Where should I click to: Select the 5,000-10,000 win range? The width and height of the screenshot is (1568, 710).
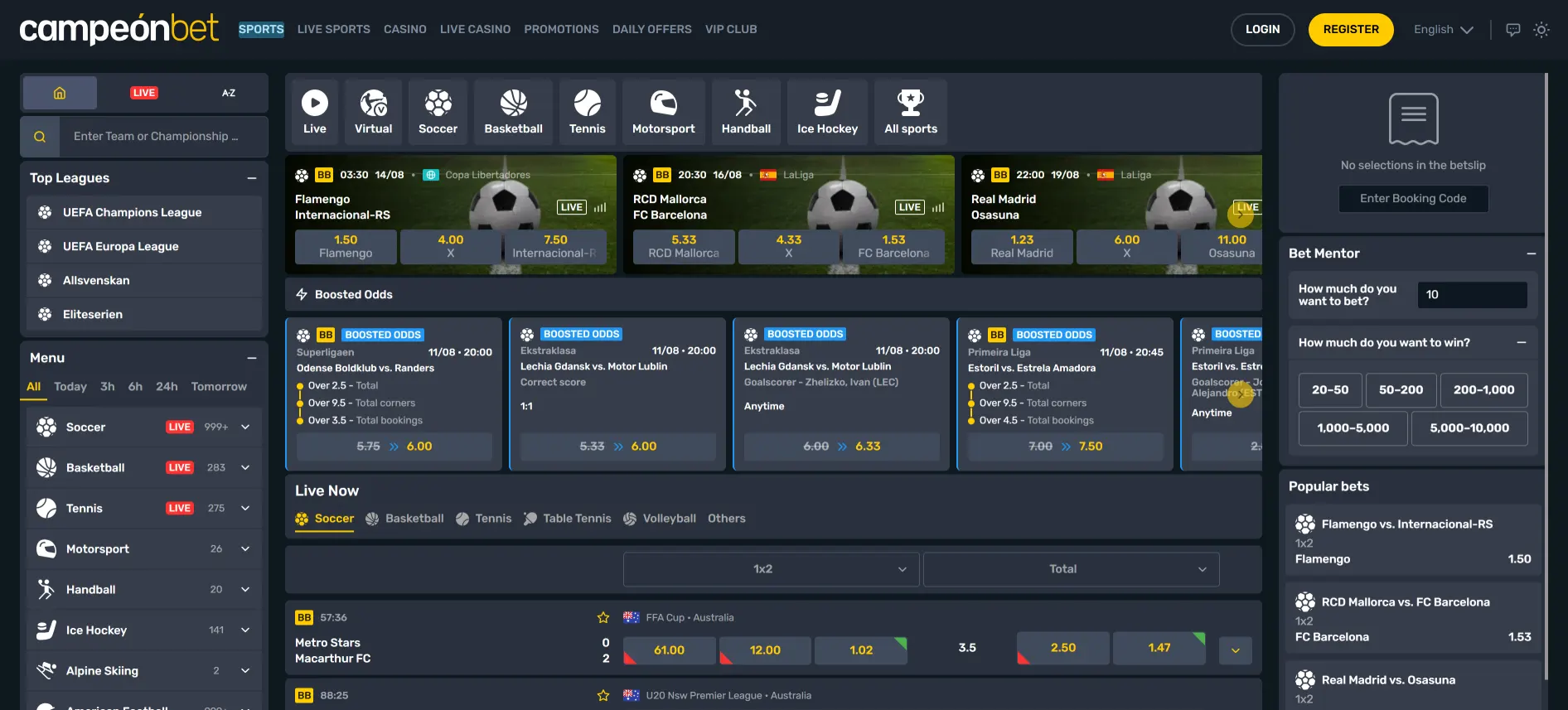1469,428
